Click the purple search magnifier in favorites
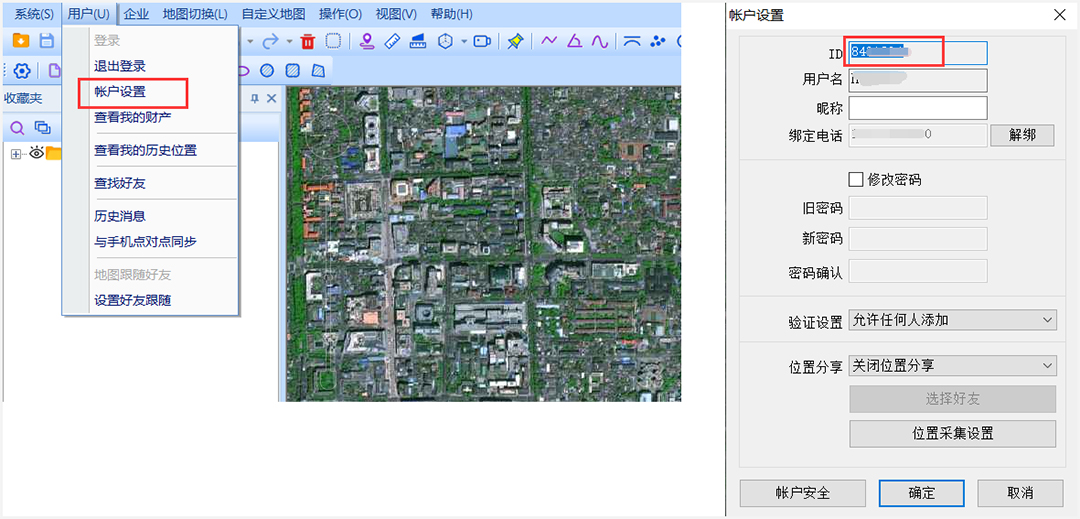 17,127
